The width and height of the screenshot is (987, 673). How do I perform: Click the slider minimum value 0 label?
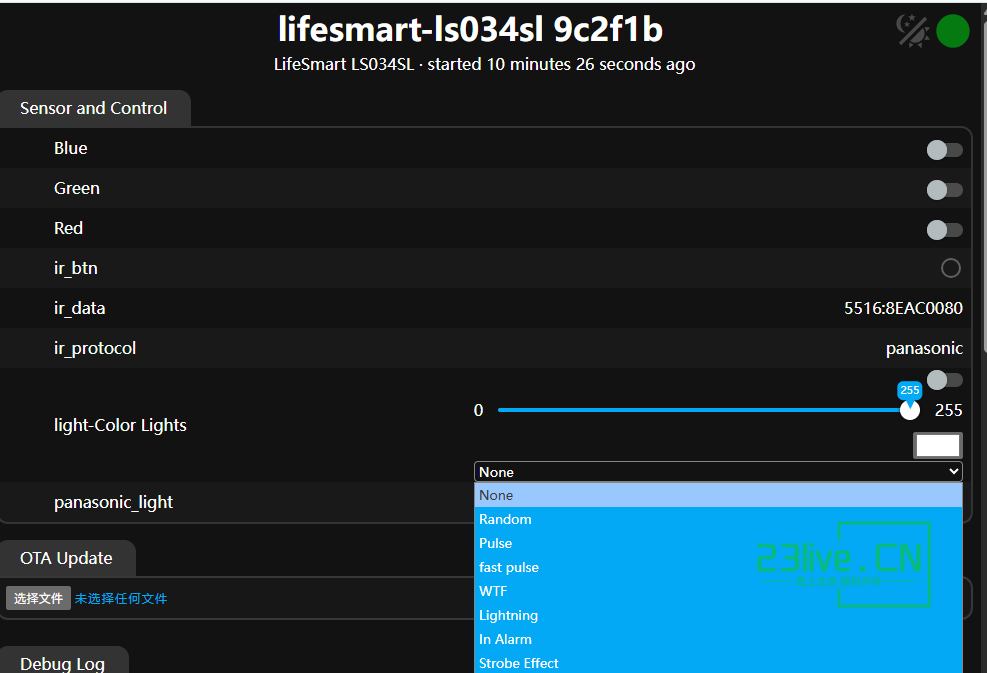pos(478,410)
